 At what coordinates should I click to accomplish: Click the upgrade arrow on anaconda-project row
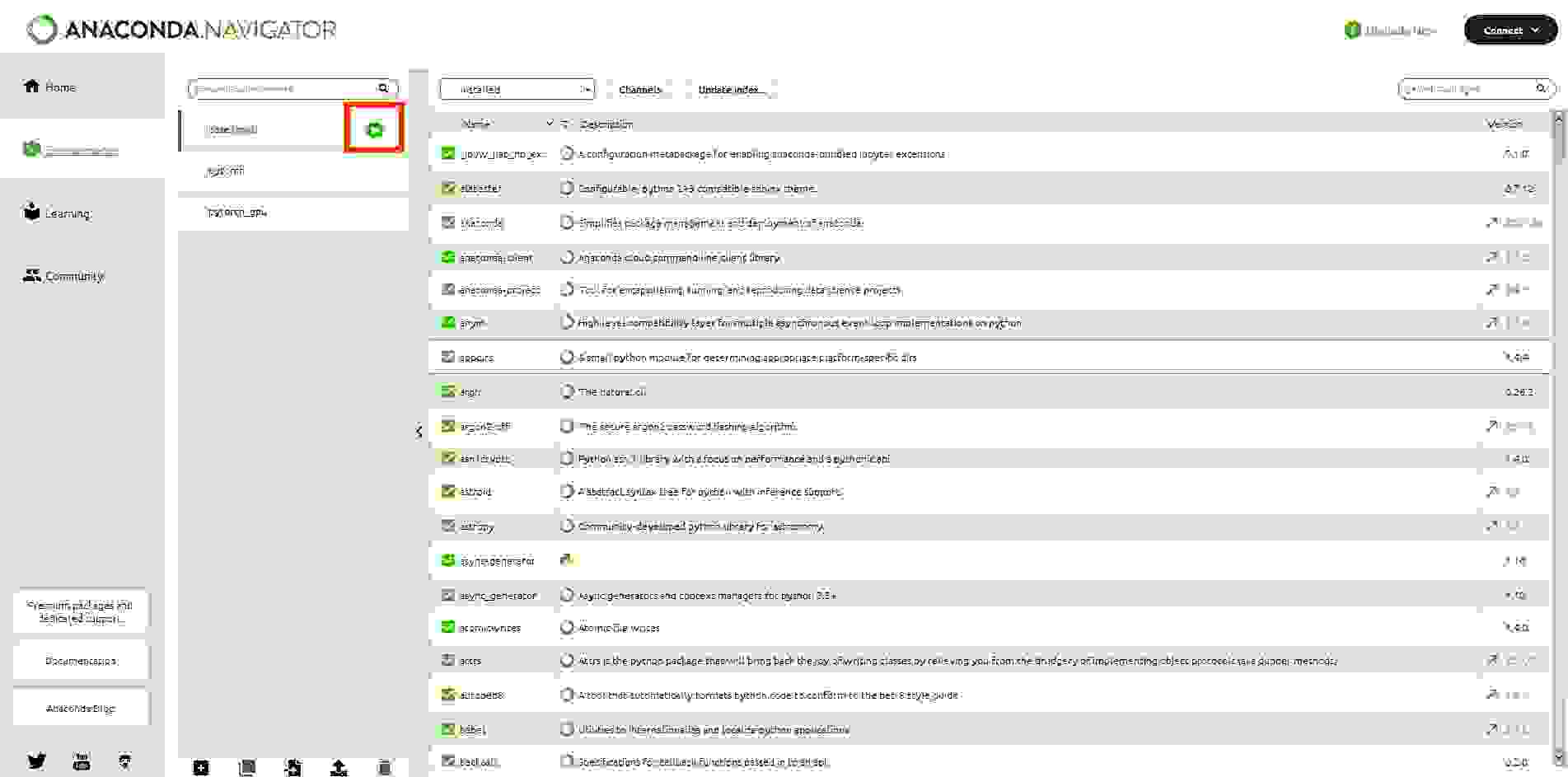pyautogui.click(x=1491, y=289)
